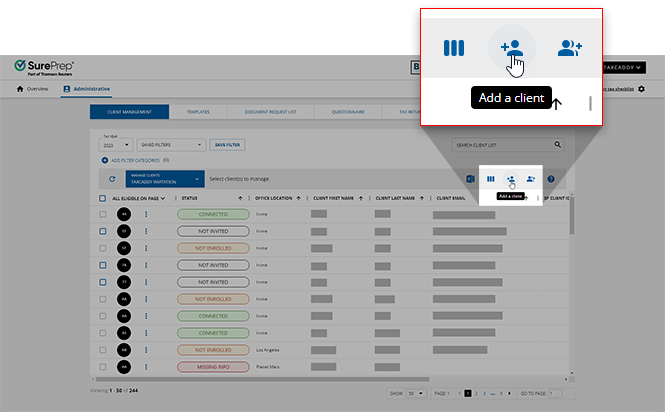Click the avatar in the Los Angeles row

coord(124,350)
